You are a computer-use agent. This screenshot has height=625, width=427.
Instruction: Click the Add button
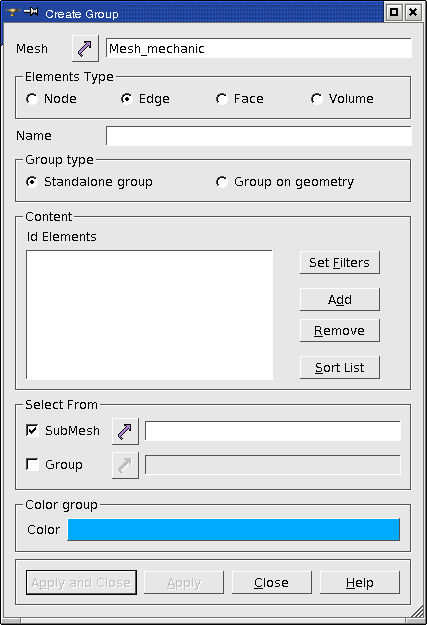[x=340, y=299]
